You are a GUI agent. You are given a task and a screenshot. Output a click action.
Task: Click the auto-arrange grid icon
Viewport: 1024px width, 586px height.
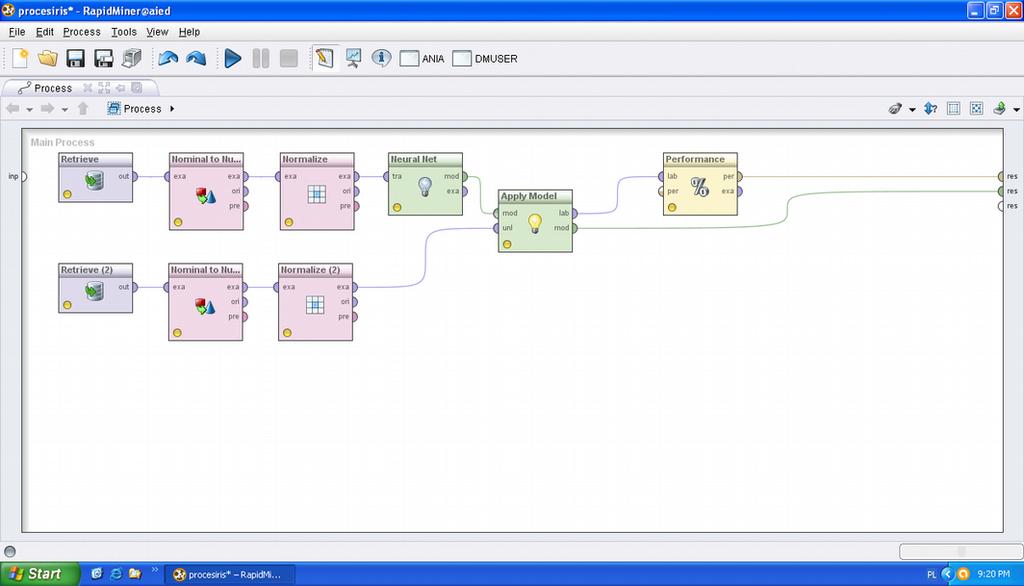click(953, 108)
